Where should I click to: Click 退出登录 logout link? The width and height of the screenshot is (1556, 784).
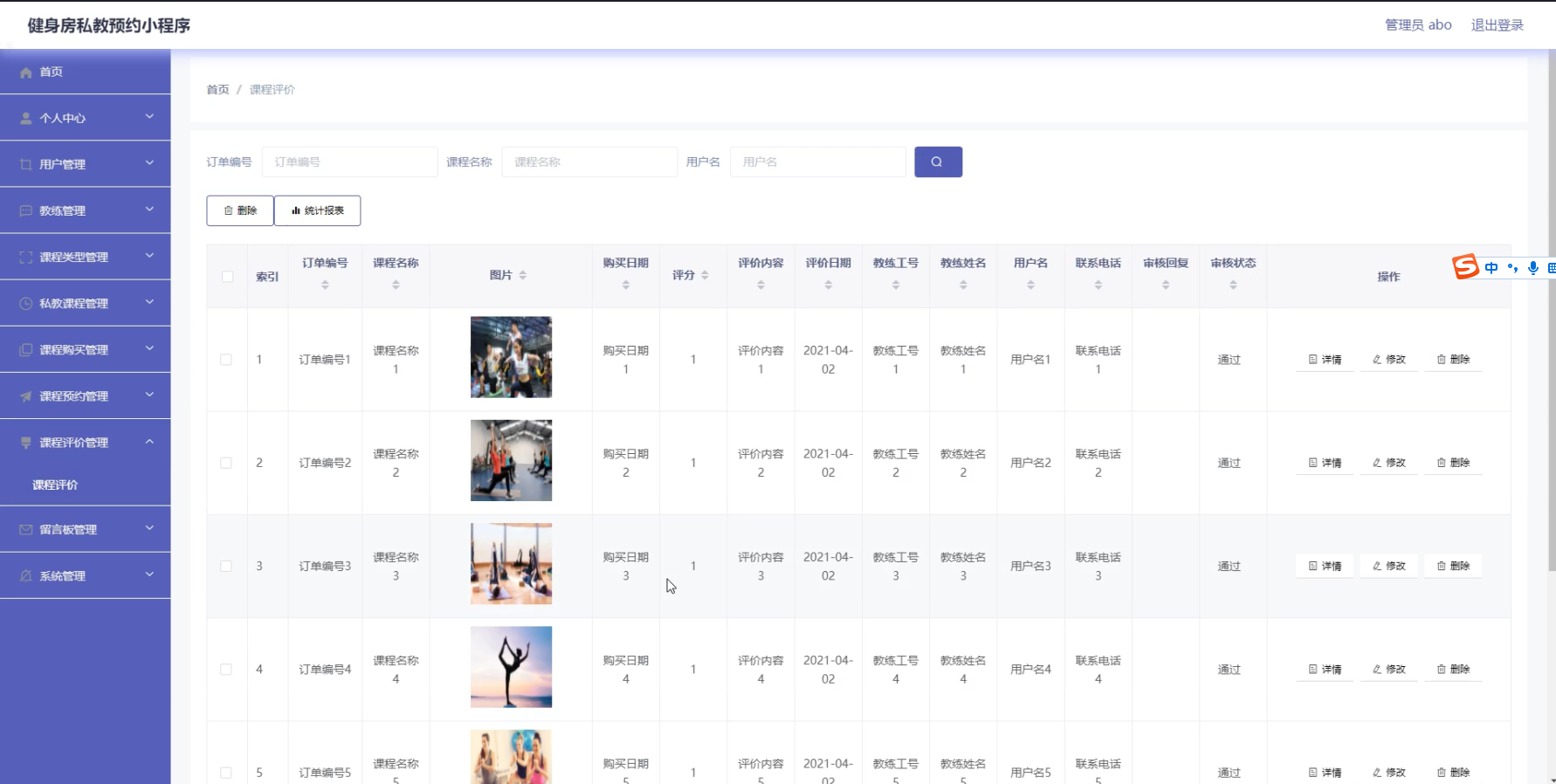1497,25
